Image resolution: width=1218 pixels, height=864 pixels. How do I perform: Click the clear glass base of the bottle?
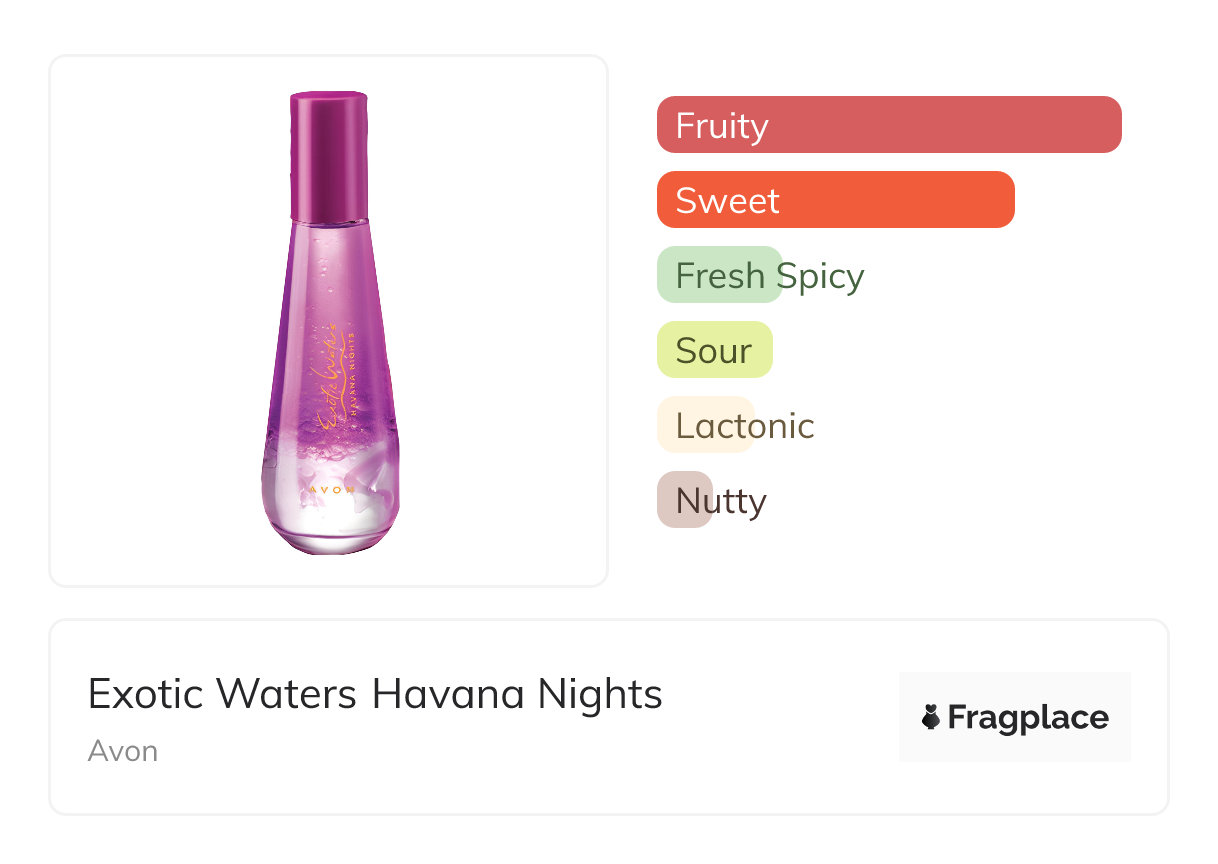pos(330,525)
